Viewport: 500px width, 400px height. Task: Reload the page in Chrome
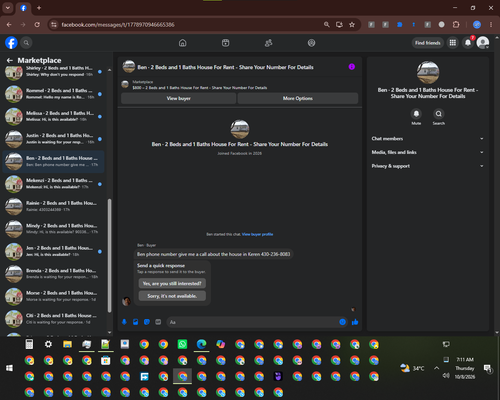[37, 25]
